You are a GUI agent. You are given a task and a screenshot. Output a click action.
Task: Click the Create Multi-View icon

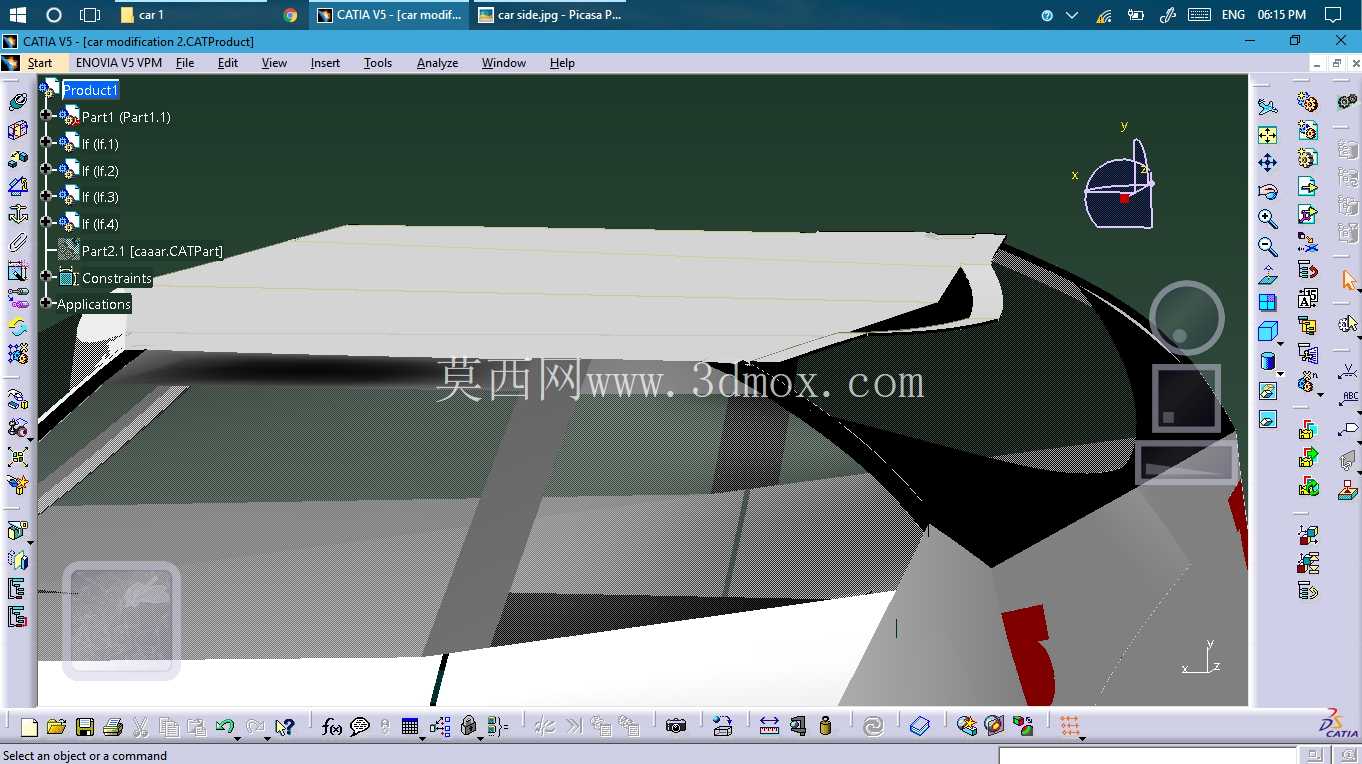pyautogui.click(x=1268, y=303)
